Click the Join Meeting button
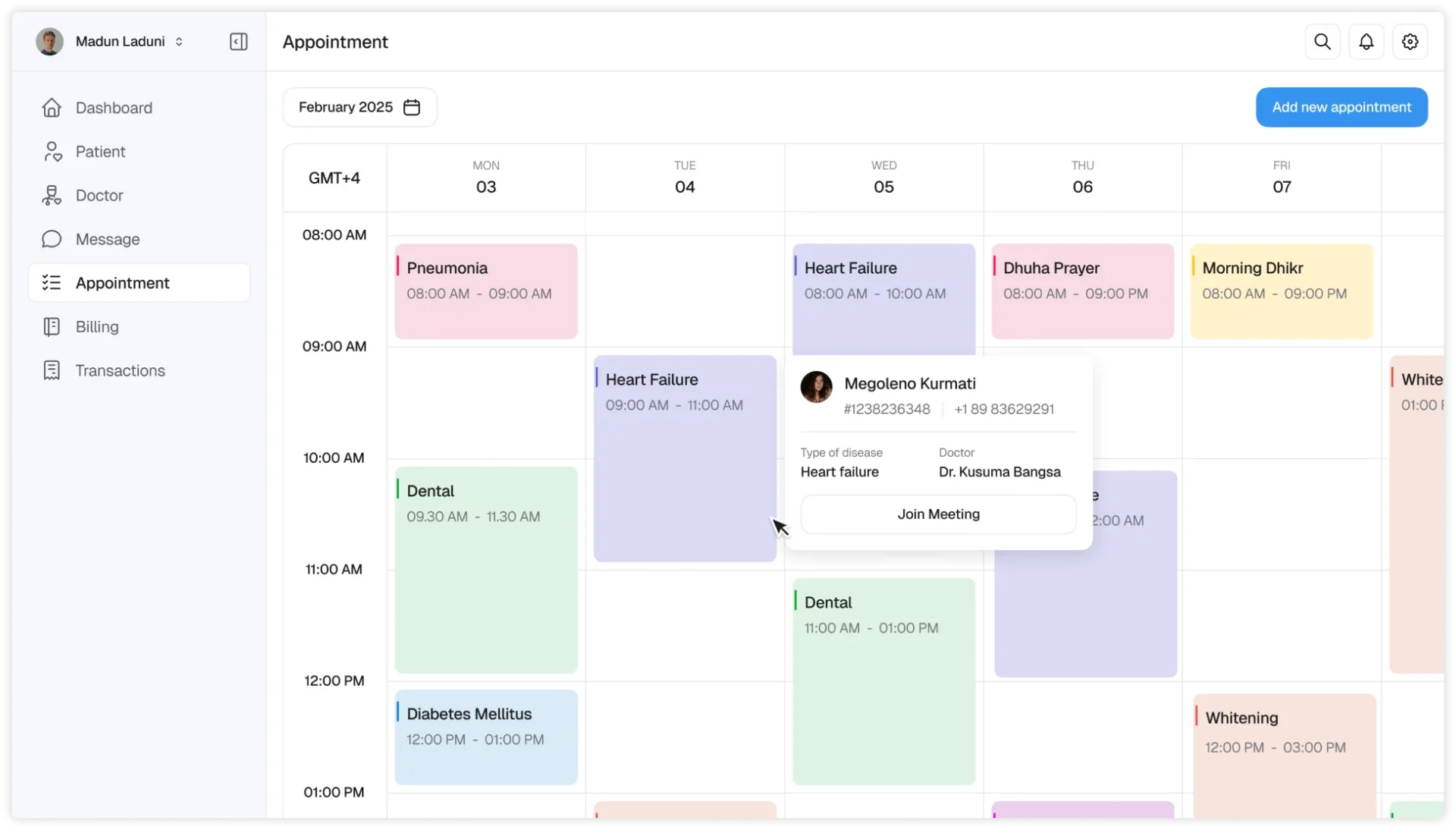 938,514
